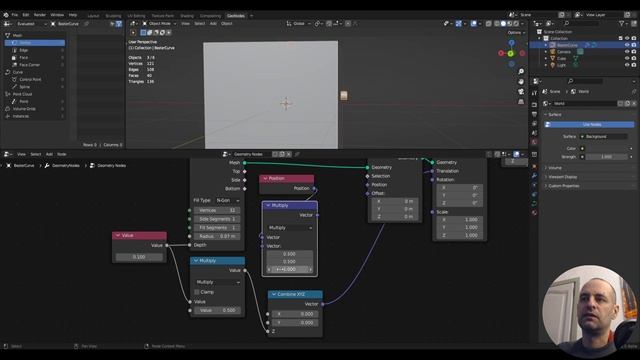Switch to the Shading workspace tab
The height and width of the screenshot is (360, 640).
187,16
